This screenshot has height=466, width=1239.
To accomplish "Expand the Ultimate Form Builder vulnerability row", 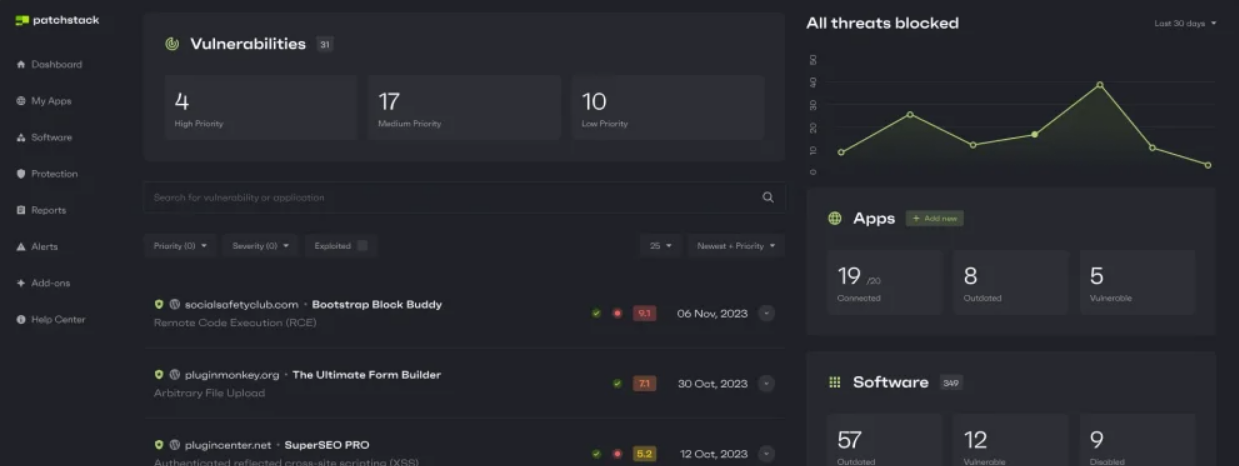I will point(766,383).
